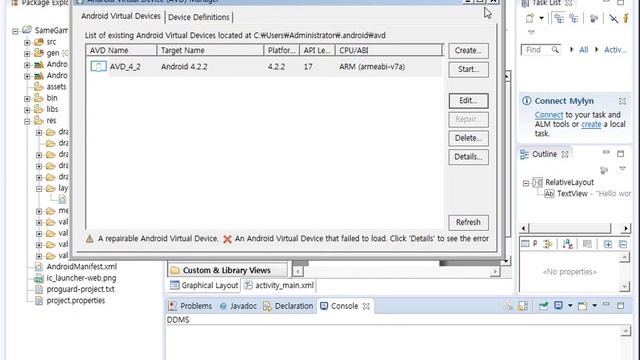
Task: Select the assets folder in Package Explorer
Action: pos(50,87)
